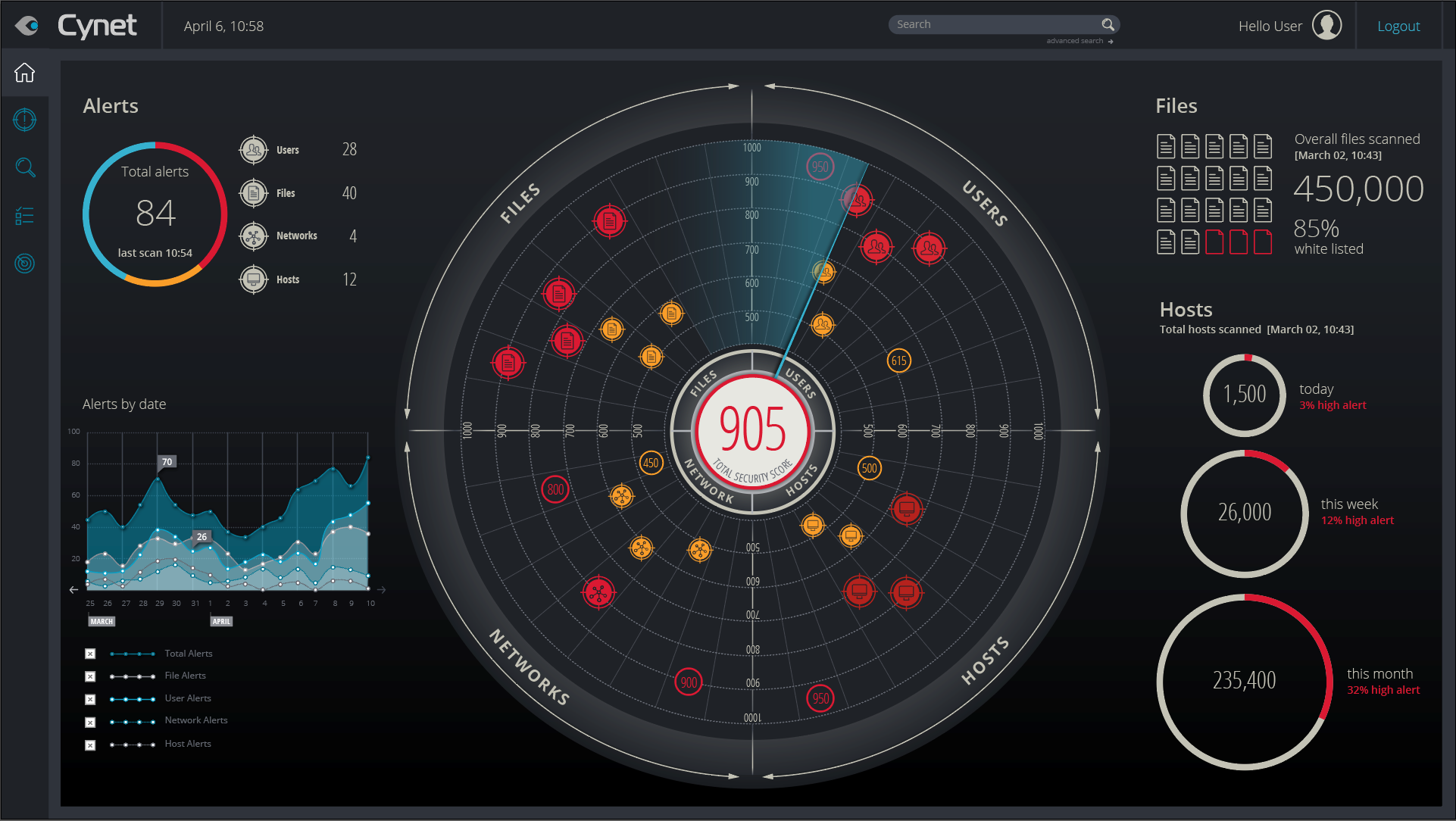Hide Host Alerts from the Alerts by date chart
1456x821 pixels.
click(x=90, y=744)
